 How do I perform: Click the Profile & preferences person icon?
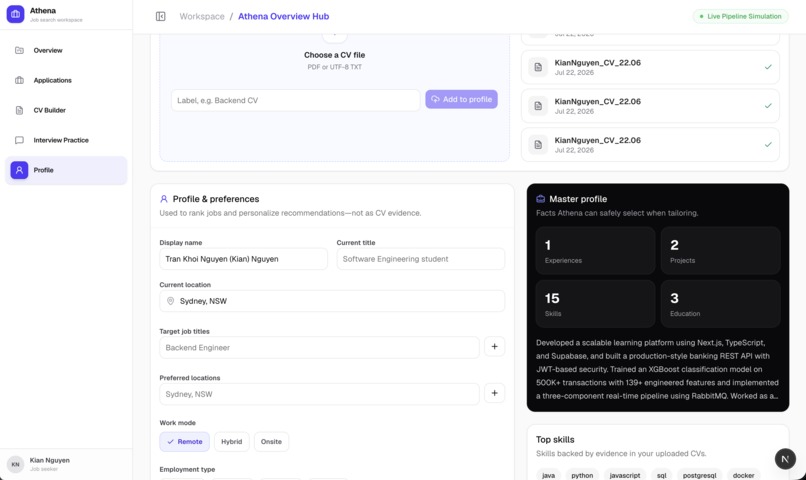pos(164,199)
